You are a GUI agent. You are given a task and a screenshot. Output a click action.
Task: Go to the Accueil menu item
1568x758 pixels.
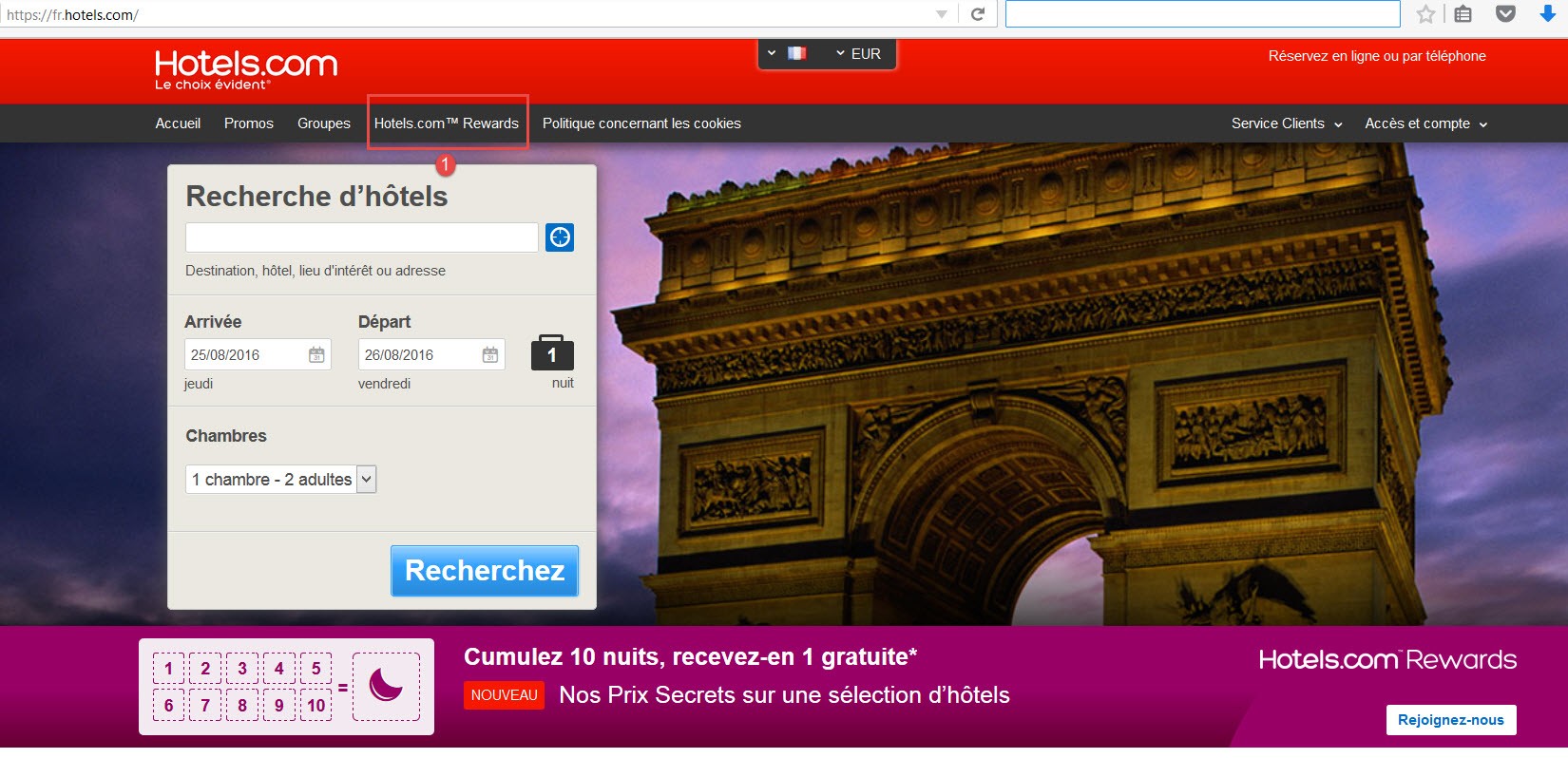tap(178, 123)
